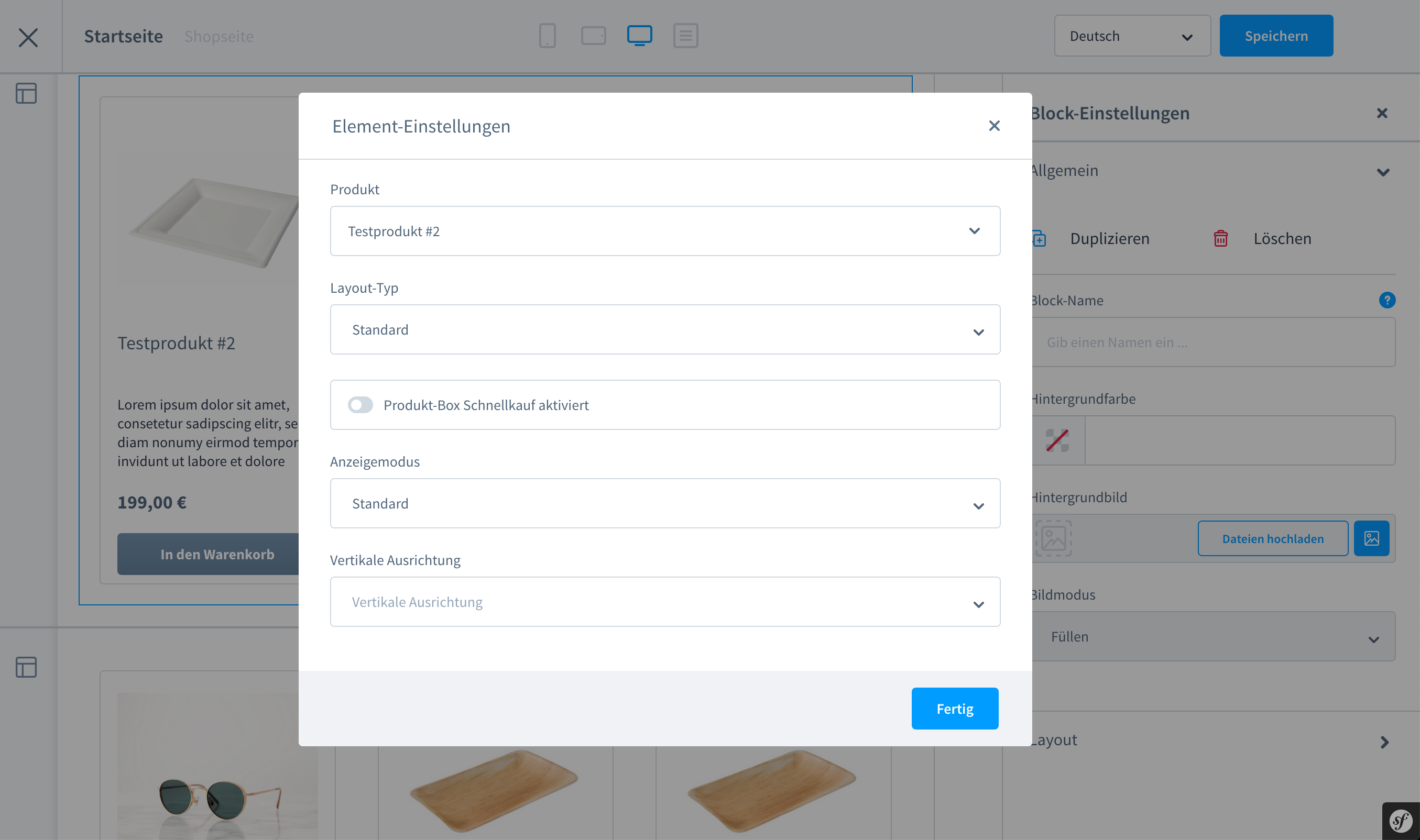Open the Bildmodus dropdown set to Füllen
The height and width of the screenshot is (840, 1420).
coord(1214,636)
